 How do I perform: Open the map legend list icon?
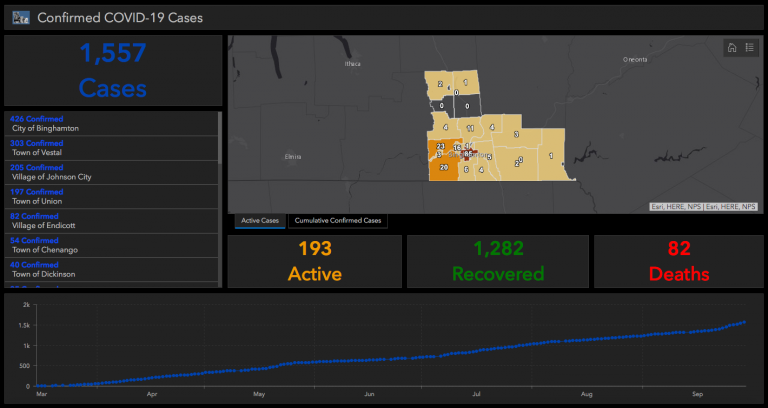click(x=749, y=47)
